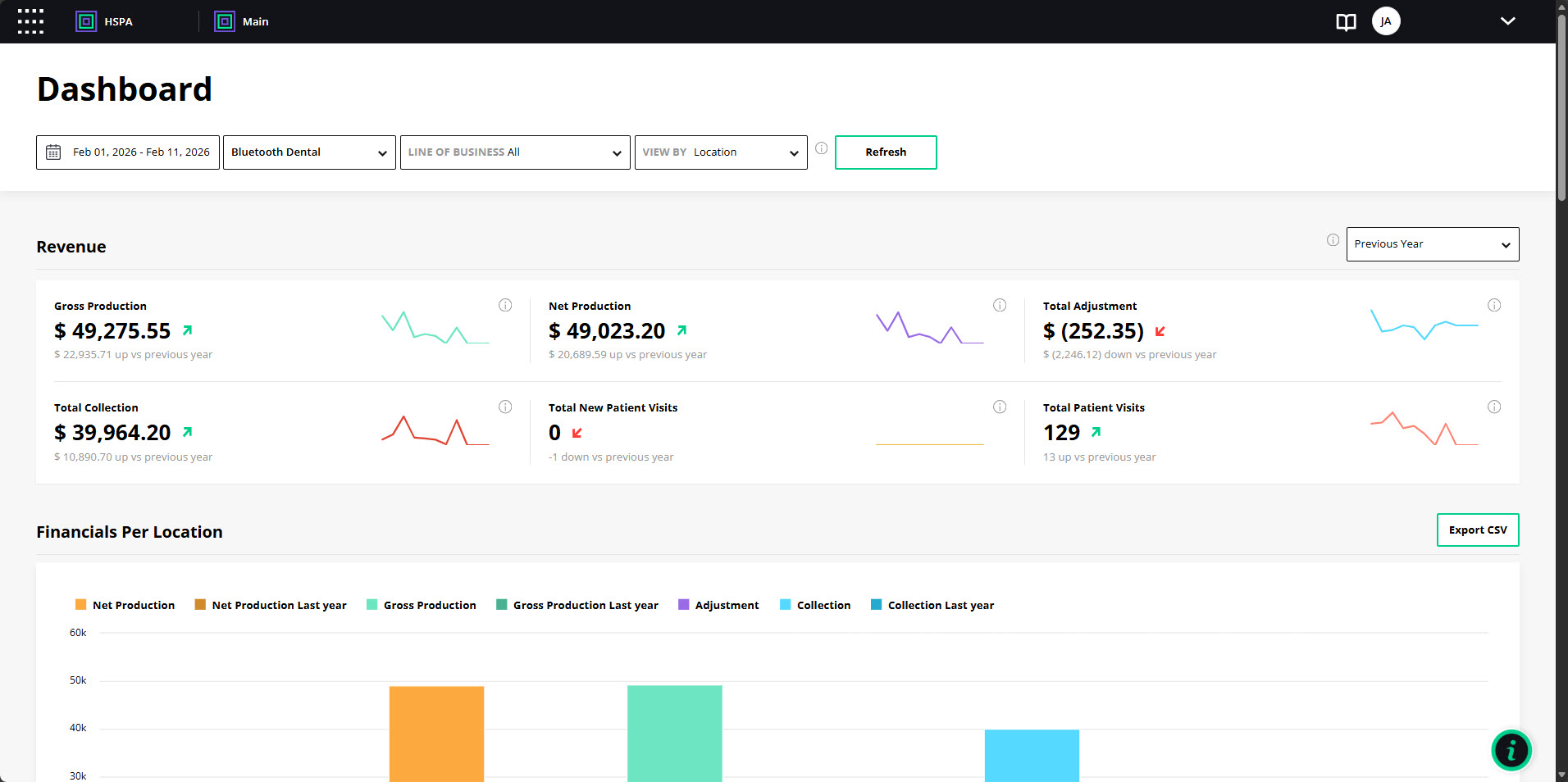Open the Bluetooth Dental practice selector
1568x782 pixels.
click(x=308, y=152)
